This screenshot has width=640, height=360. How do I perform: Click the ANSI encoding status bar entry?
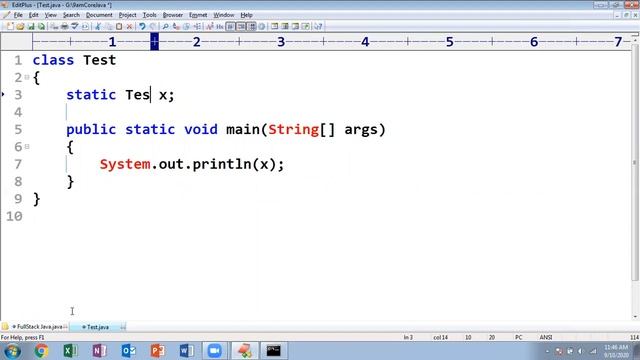(546, 337)
